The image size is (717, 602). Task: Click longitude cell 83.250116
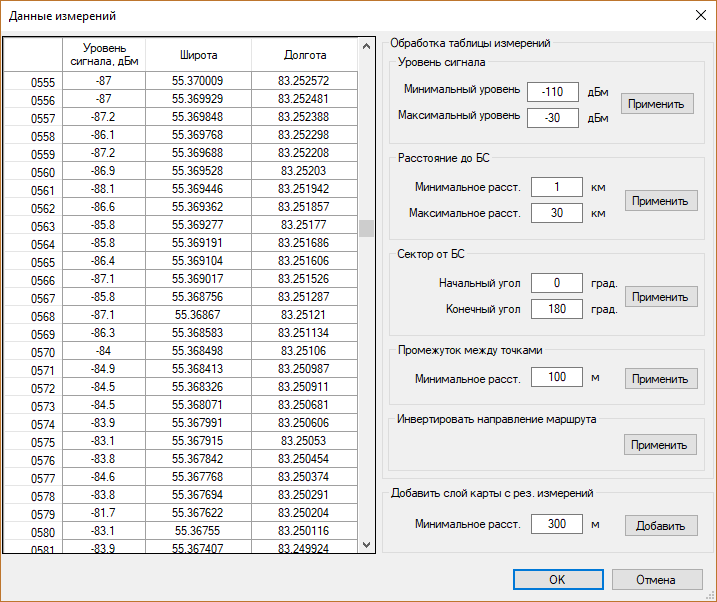(305, 531)
